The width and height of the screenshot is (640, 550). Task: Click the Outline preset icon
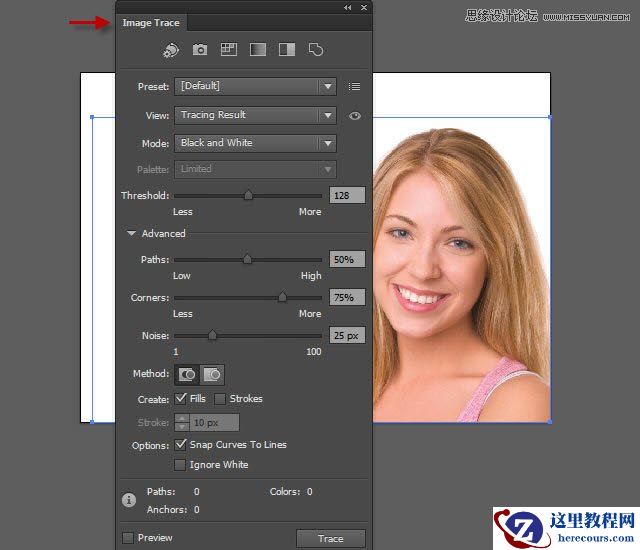click(x=315, y=49)
